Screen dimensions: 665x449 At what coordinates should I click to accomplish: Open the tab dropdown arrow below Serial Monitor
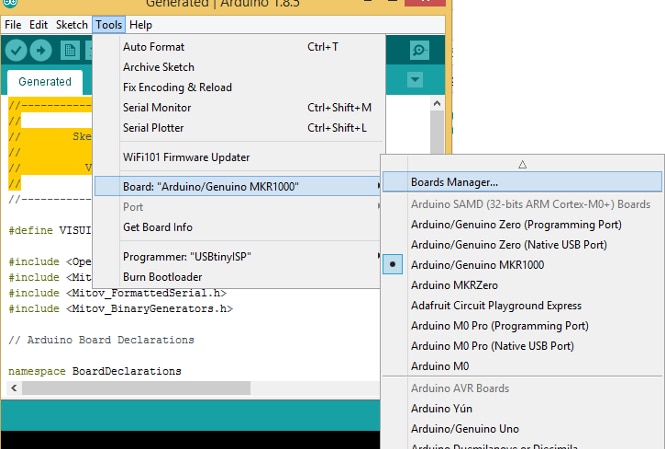coord(415,79)
